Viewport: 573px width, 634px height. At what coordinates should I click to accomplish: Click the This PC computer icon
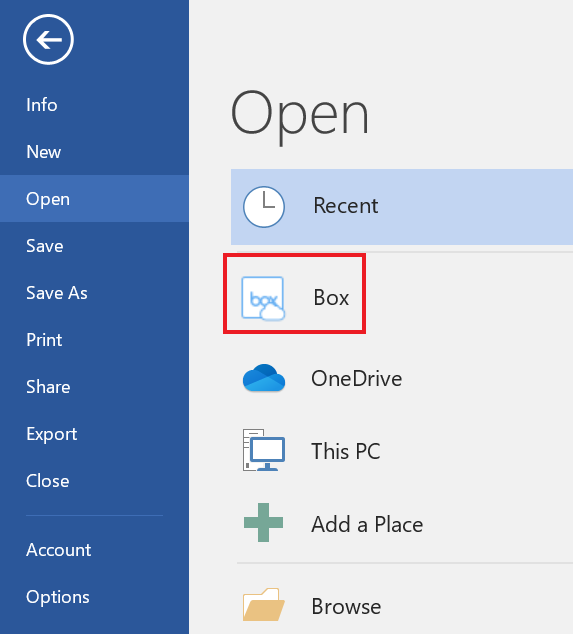(264, 450)
